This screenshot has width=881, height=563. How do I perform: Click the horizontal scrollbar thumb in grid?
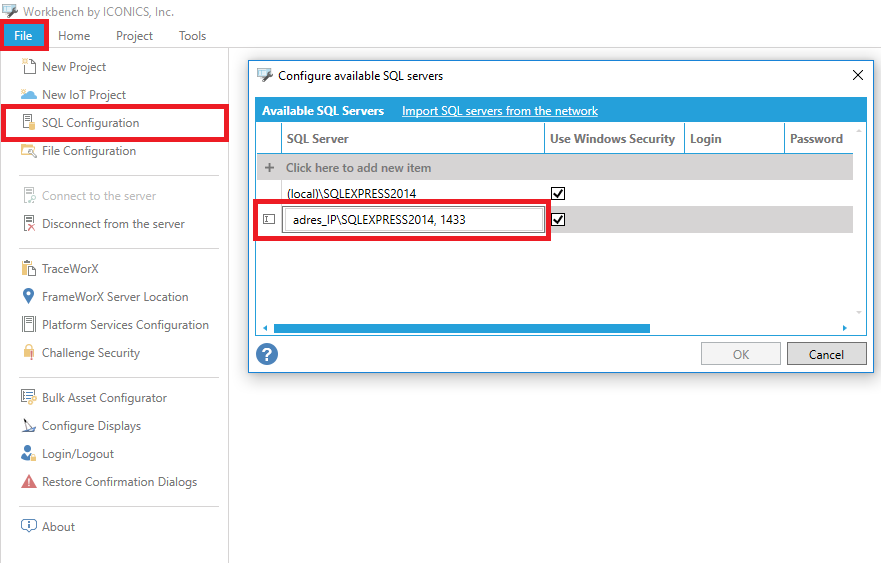click(x=462, y=328)
